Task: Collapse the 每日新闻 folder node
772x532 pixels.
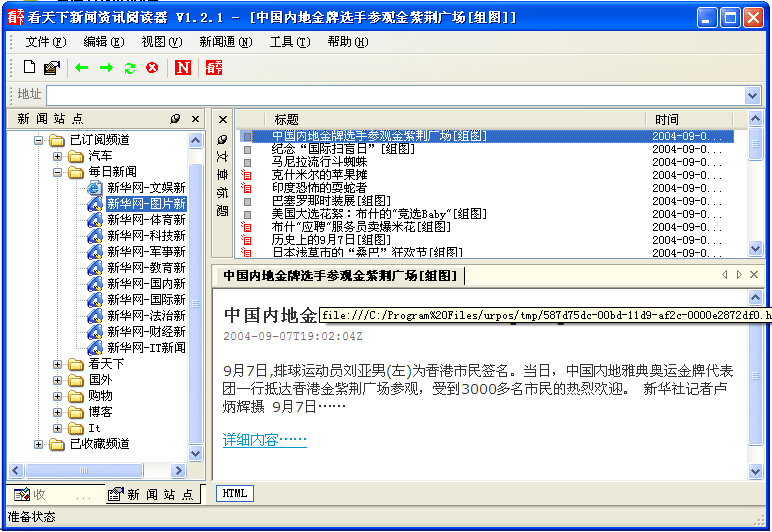Action: 58,172
